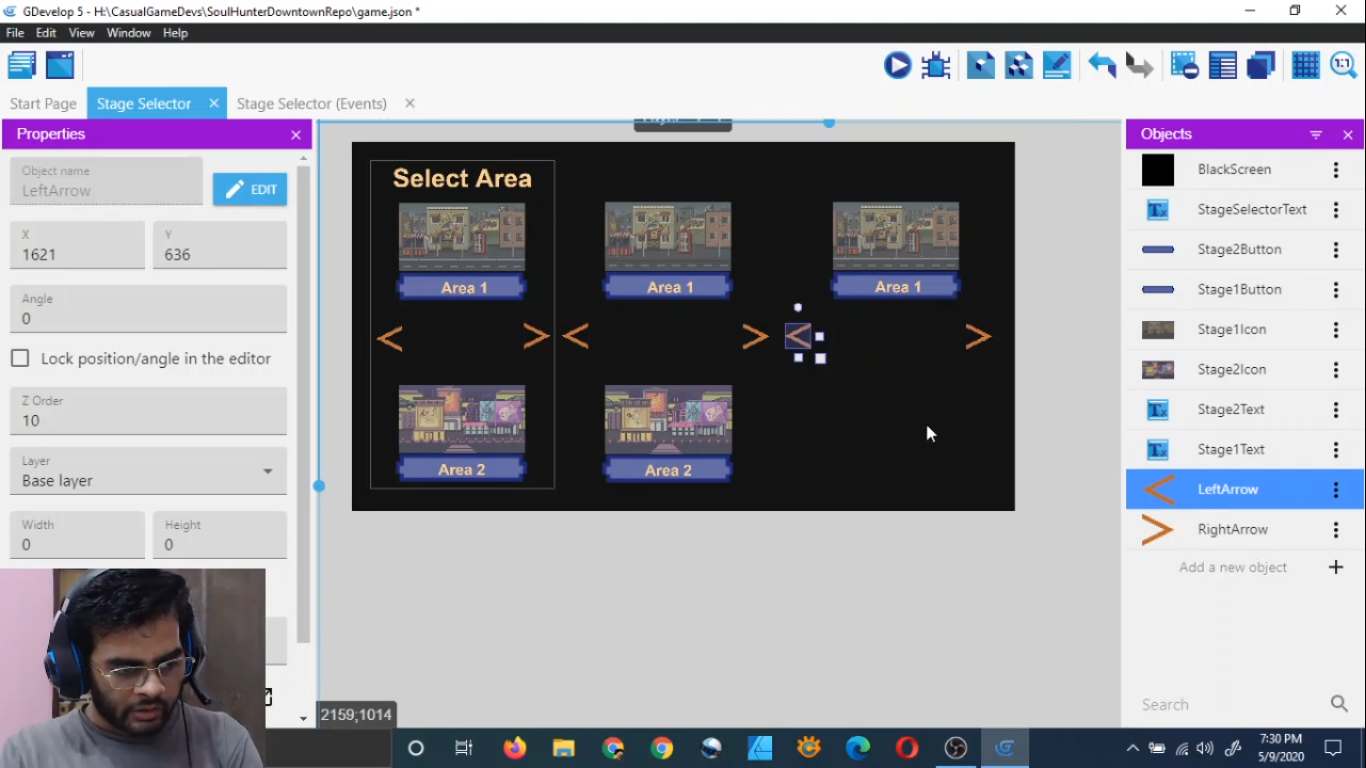Open the Window menu
The image size is (1366, 768).
tap(128, 33)
